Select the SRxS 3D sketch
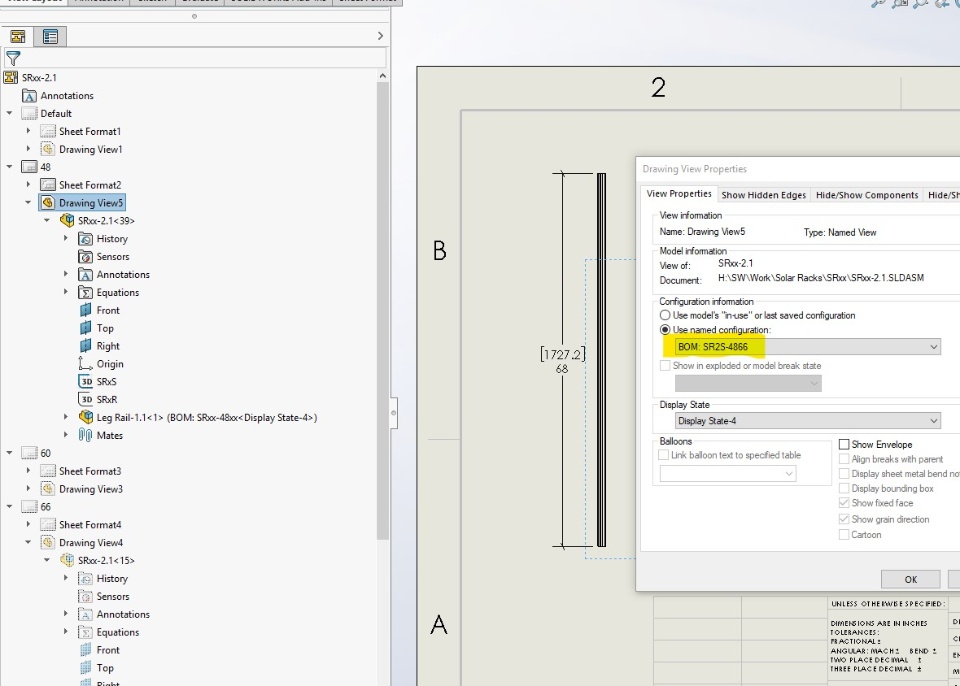This screenshot has height=686, width=960. [106, 382]
